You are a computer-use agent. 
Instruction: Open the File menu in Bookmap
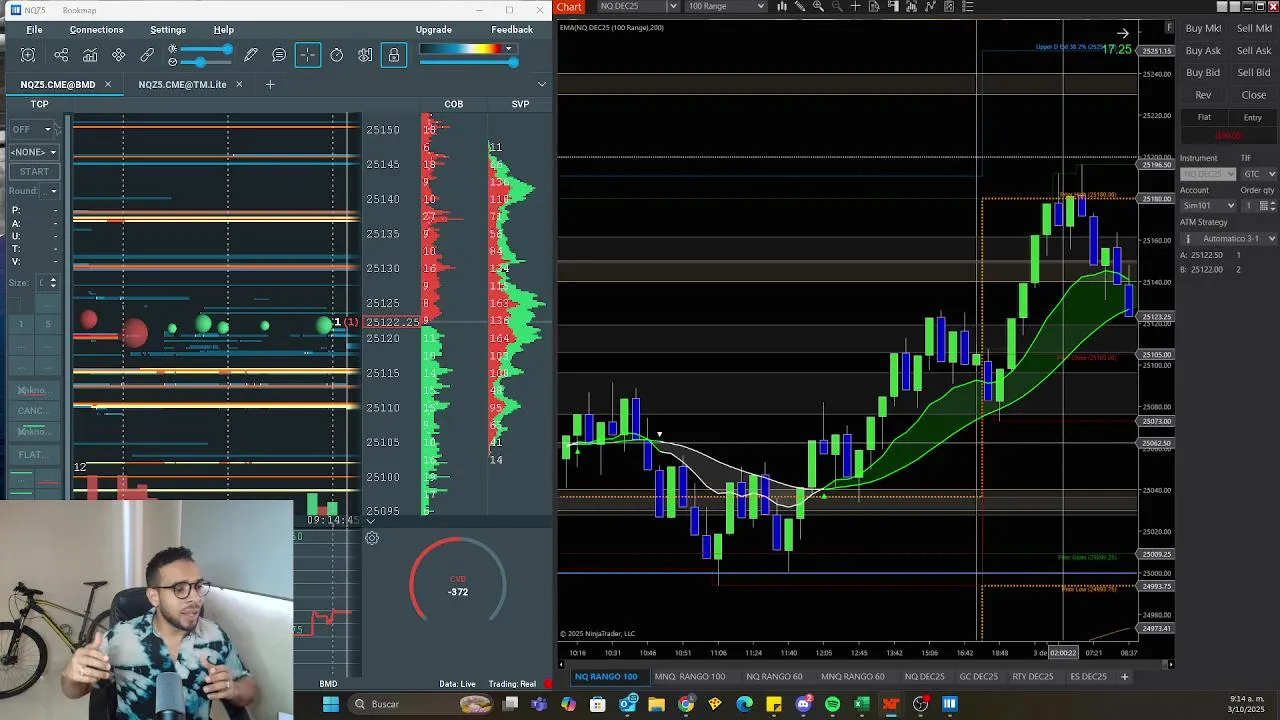click(x=34, y=30)
